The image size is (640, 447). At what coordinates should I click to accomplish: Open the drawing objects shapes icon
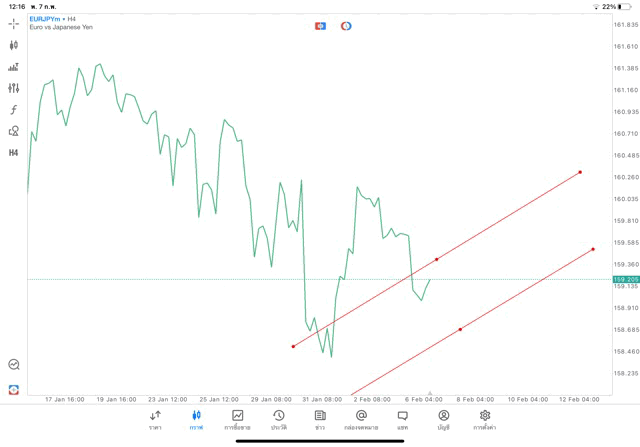click(14, 131)
